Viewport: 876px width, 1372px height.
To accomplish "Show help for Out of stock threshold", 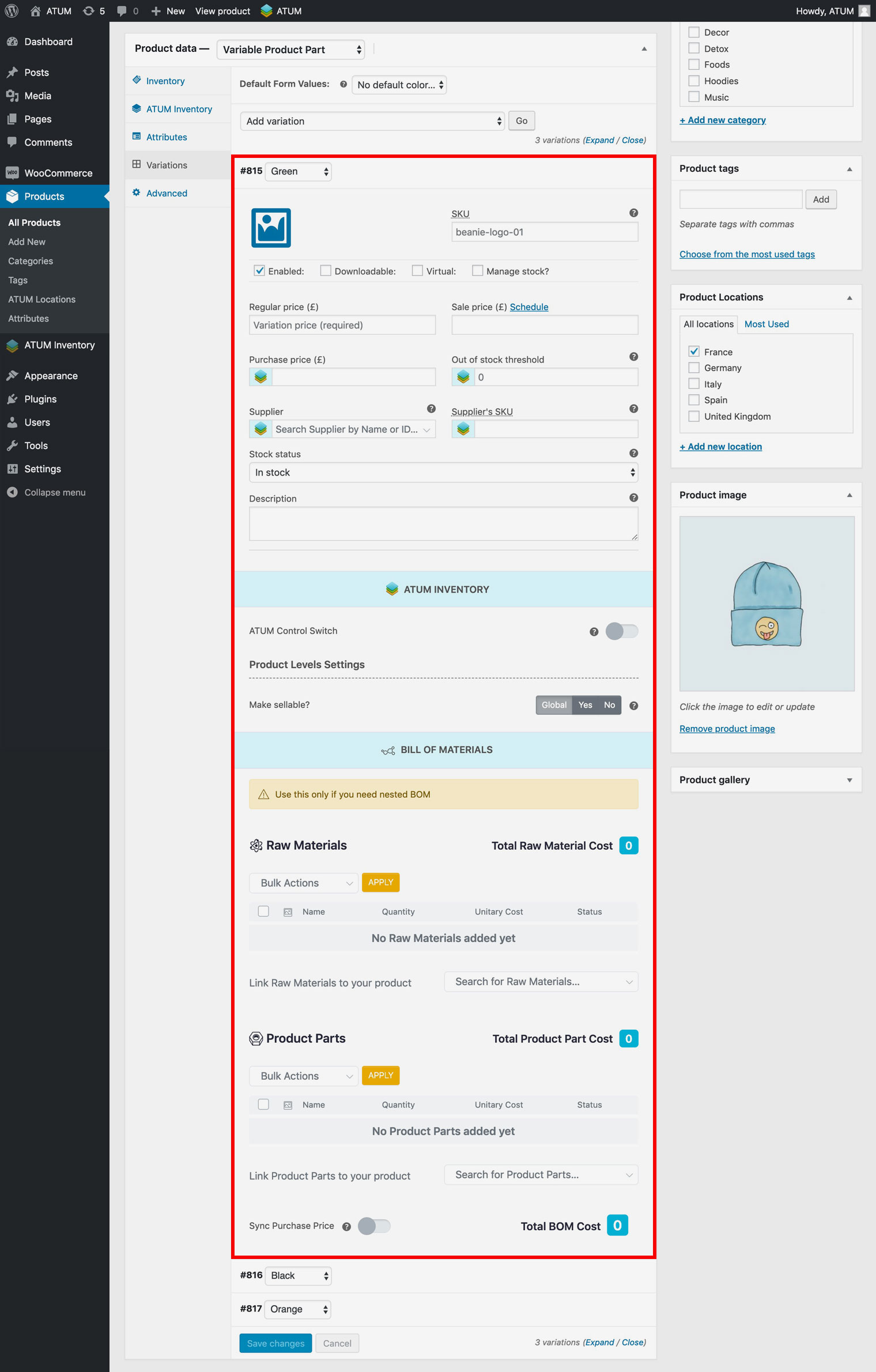I will click(633, 357).
